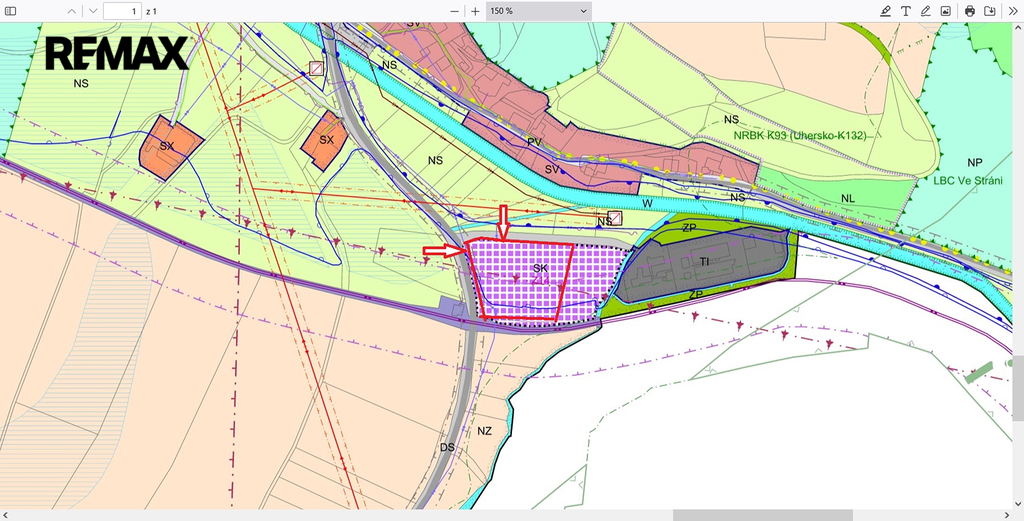Toggle the sidebar panel
This screenshot has width=1024, height=521.
[11, 11]
